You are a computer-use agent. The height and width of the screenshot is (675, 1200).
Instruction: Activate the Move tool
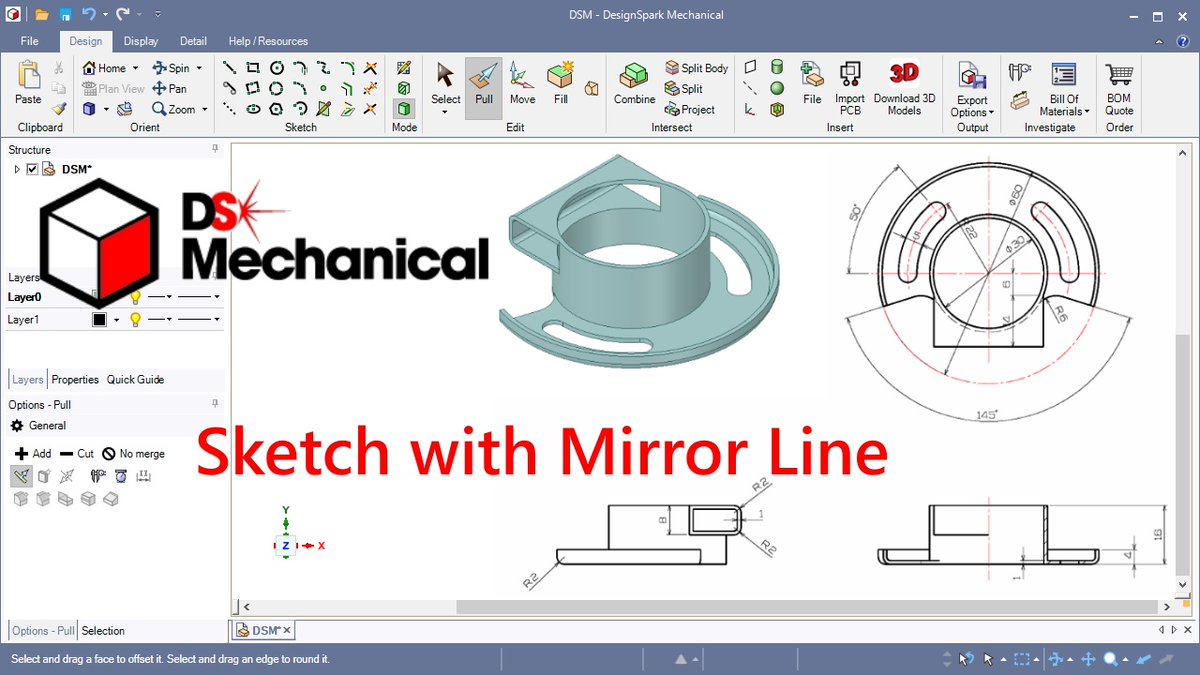tap(522, 85)
